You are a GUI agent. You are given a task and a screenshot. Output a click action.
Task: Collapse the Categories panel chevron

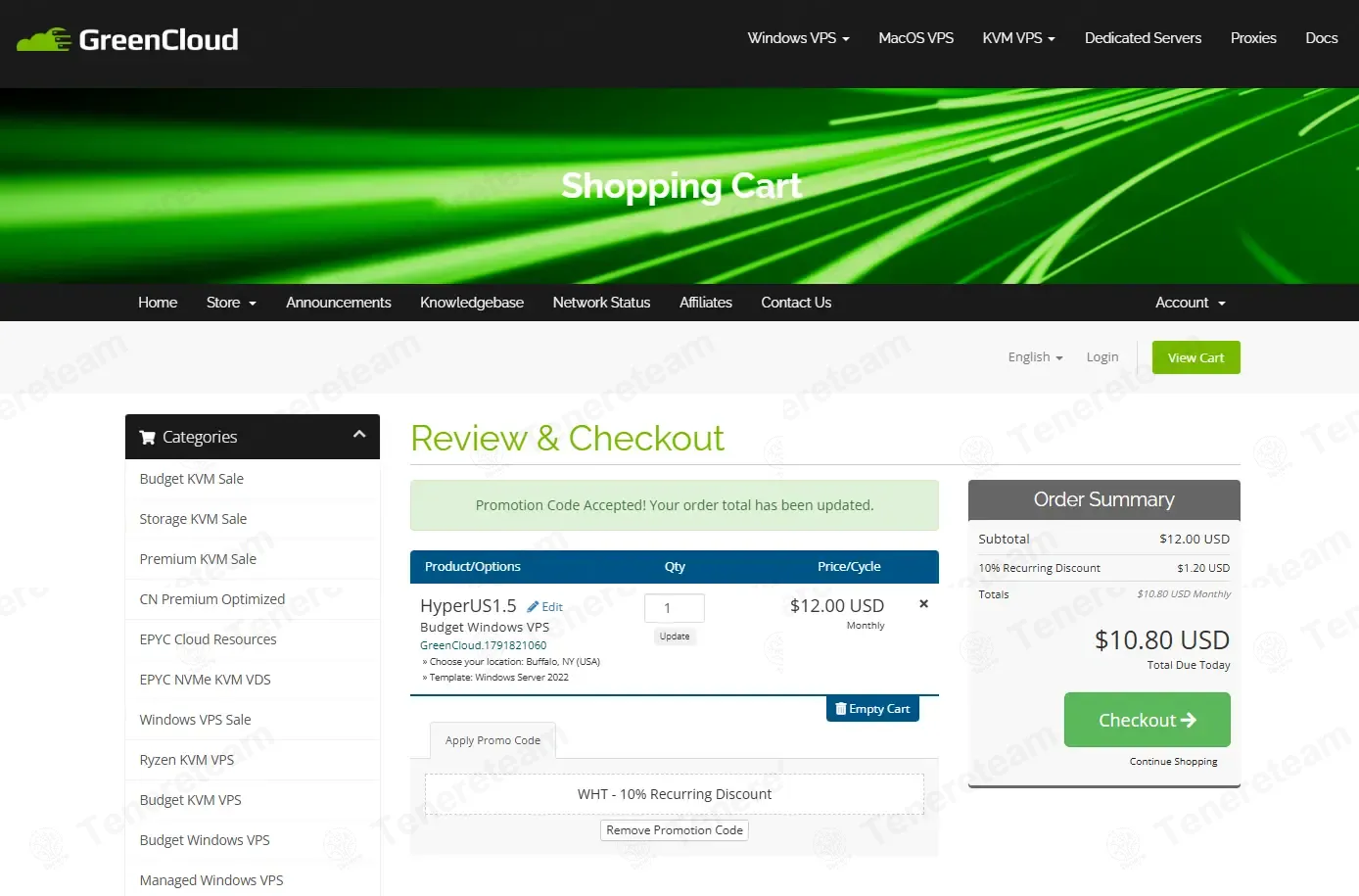359,434
